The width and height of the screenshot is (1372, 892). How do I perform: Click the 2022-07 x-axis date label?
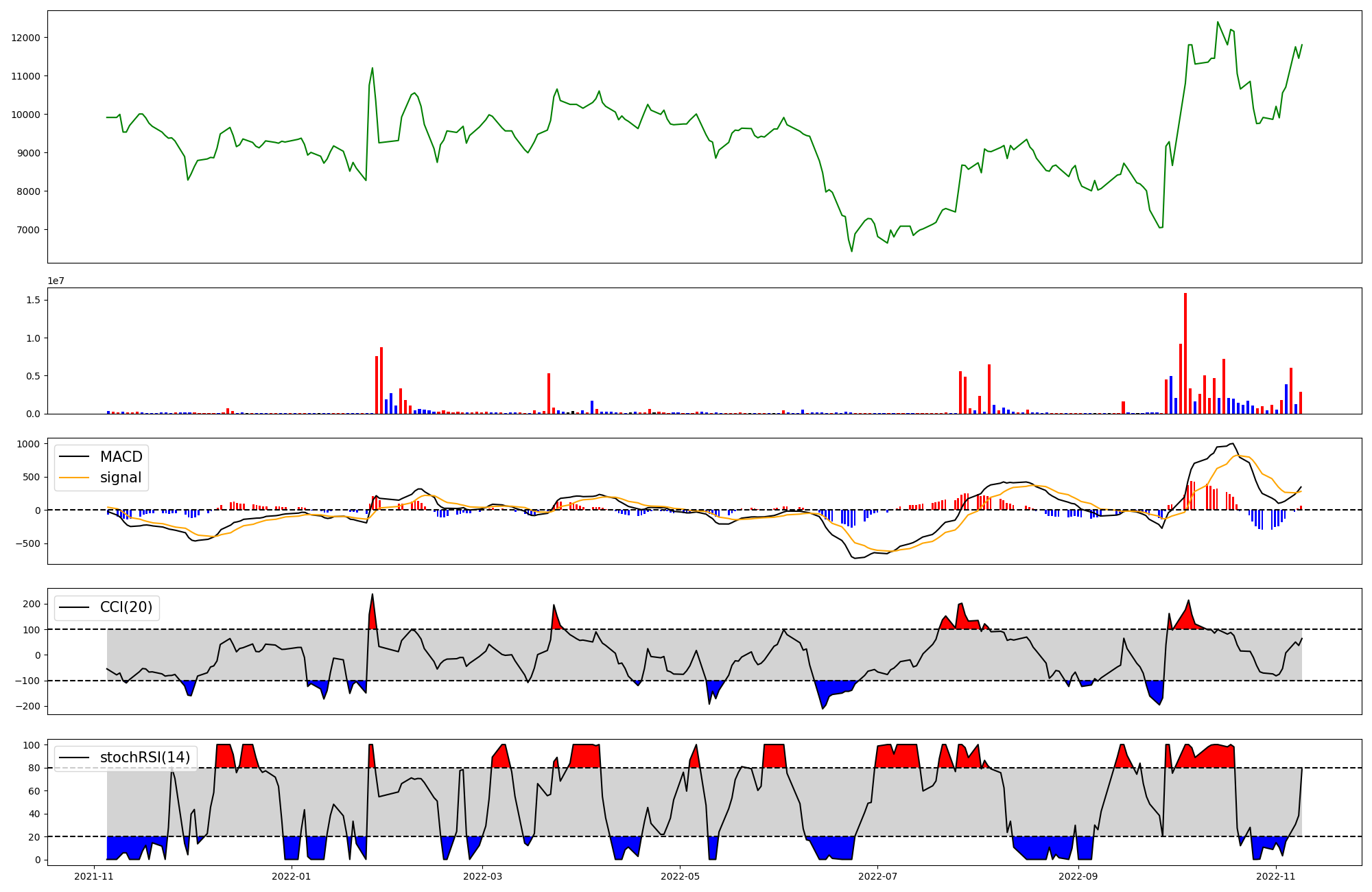877,876
